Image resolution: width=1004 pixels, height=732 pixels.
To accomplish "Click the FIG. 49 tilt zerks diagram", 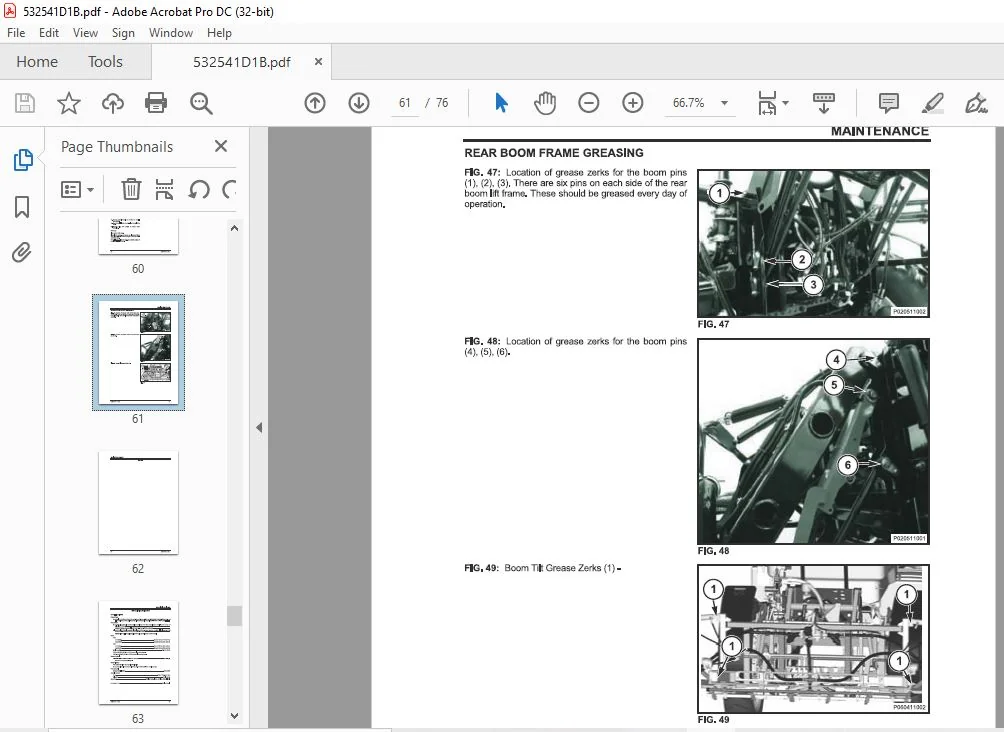I will coord(813,639).
